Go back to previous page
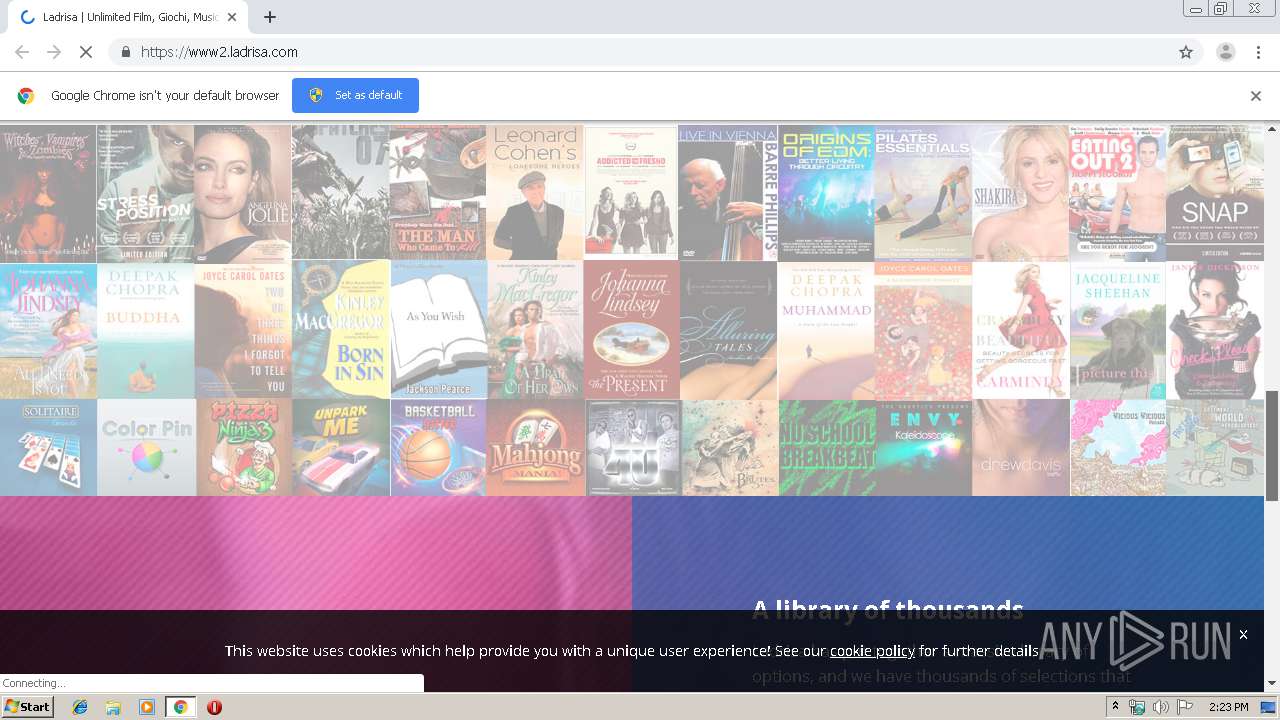1280x720 pixels. 22,52
